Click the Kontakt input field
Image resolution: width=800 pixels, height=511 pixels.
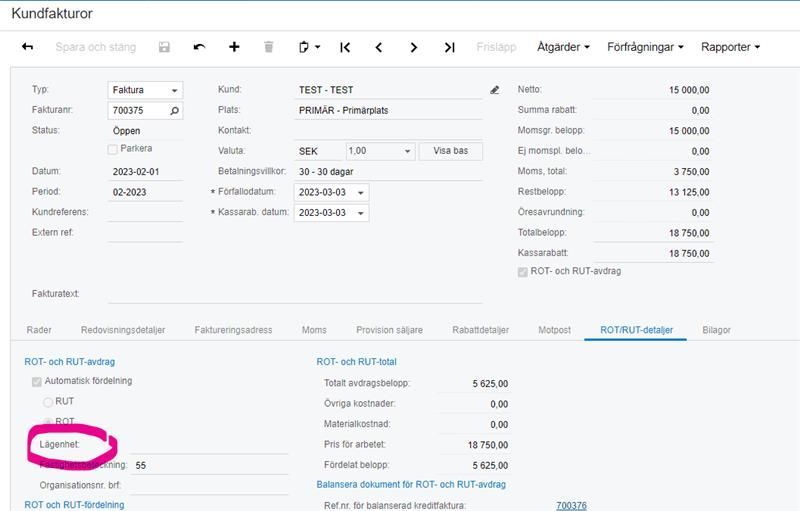pyautogui.click(x=388, y=131)
